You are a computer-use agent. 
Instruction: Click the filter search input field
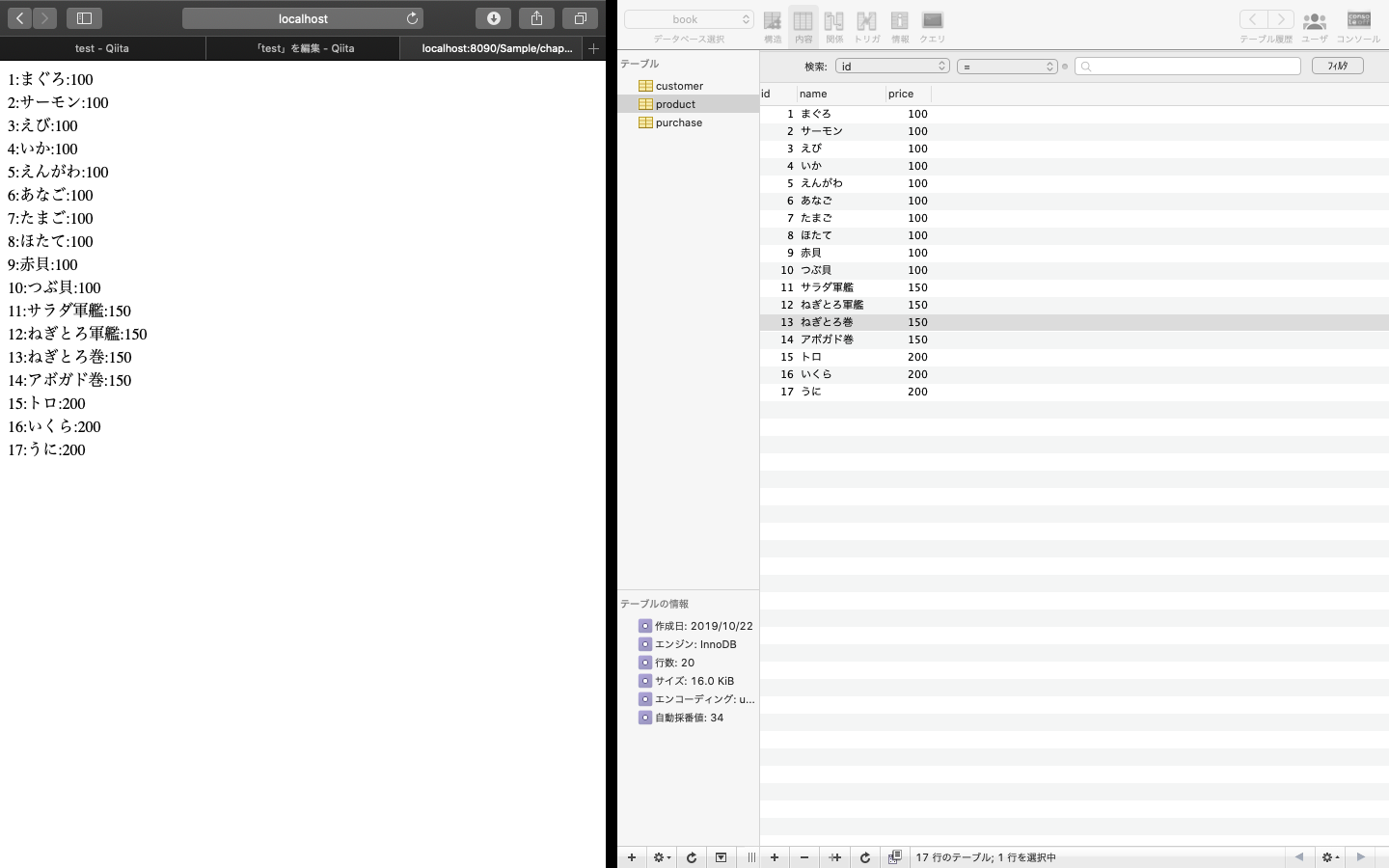[1187, 67]
